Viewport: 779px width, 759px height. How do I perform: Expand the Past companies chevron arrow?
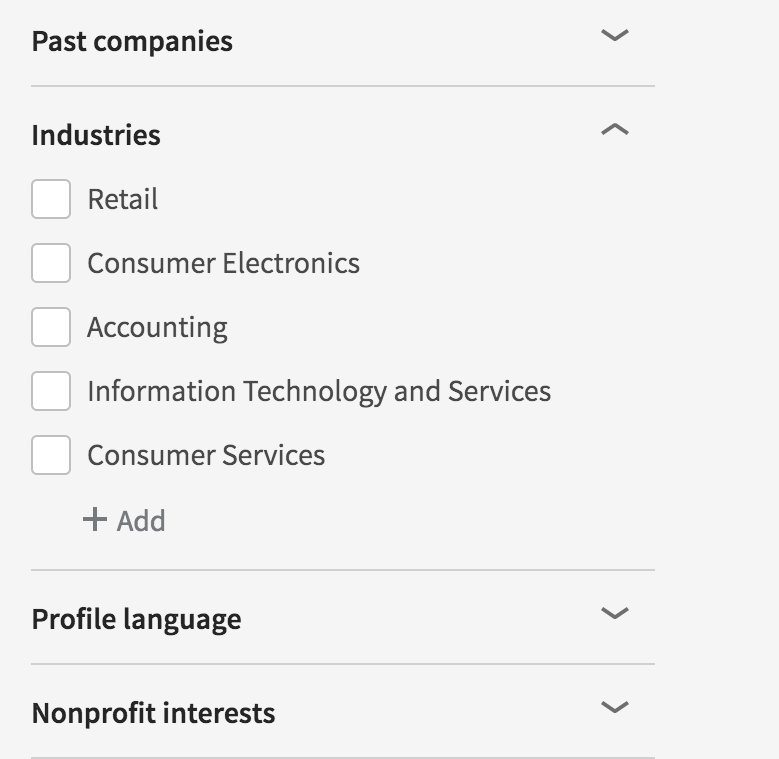tap(614, 36)
